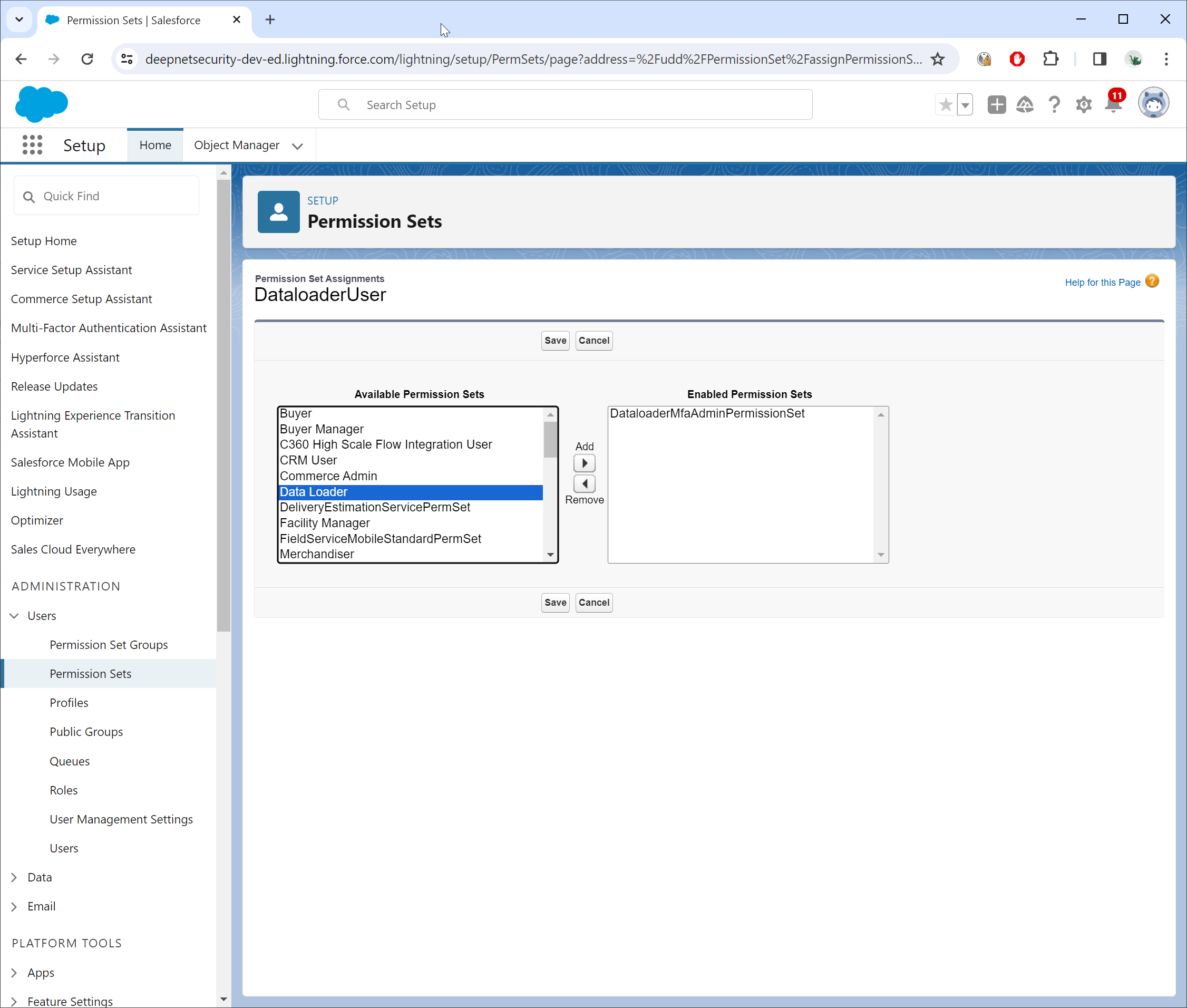Open the Object Manager tab dropdown chevron
The image size is (1187, 1008).
coord(297,146)
